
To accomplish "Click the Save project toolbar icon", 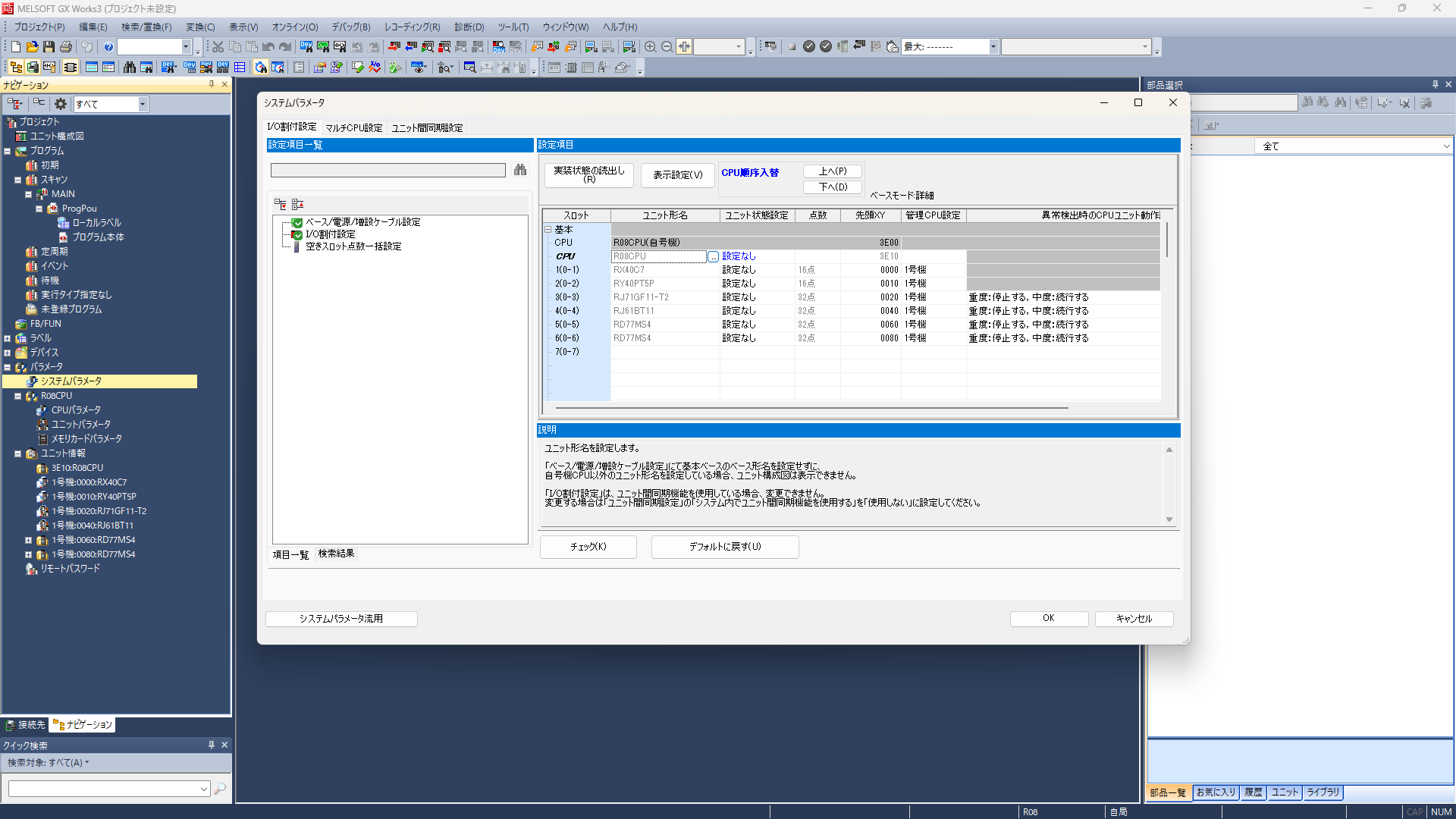I will pos(49,47).
